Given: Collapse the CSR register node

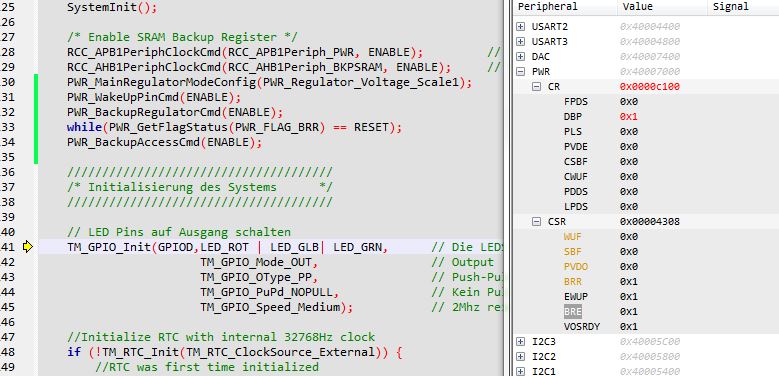Looking at the screenshot, I should click(537, 222).
